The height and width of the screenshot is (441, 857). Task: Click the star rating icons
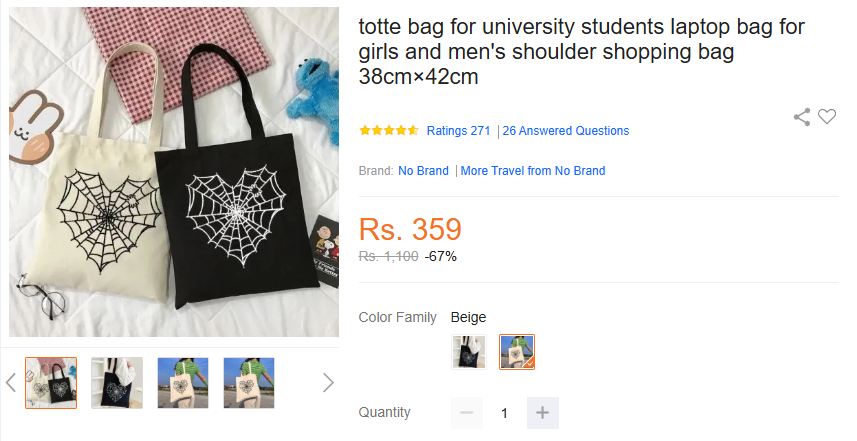click(x=389, y=131)
